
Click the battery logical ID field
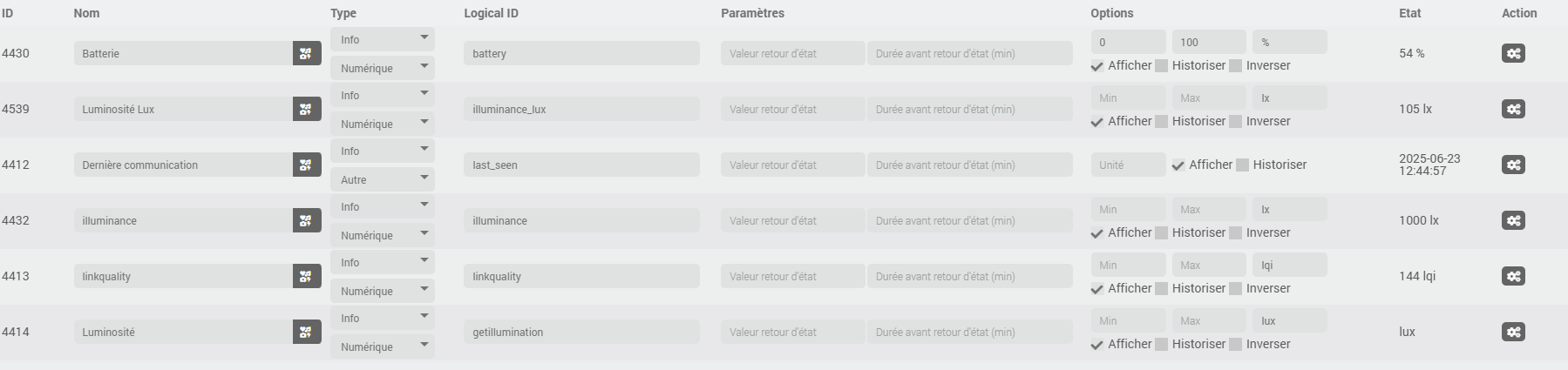581,53
